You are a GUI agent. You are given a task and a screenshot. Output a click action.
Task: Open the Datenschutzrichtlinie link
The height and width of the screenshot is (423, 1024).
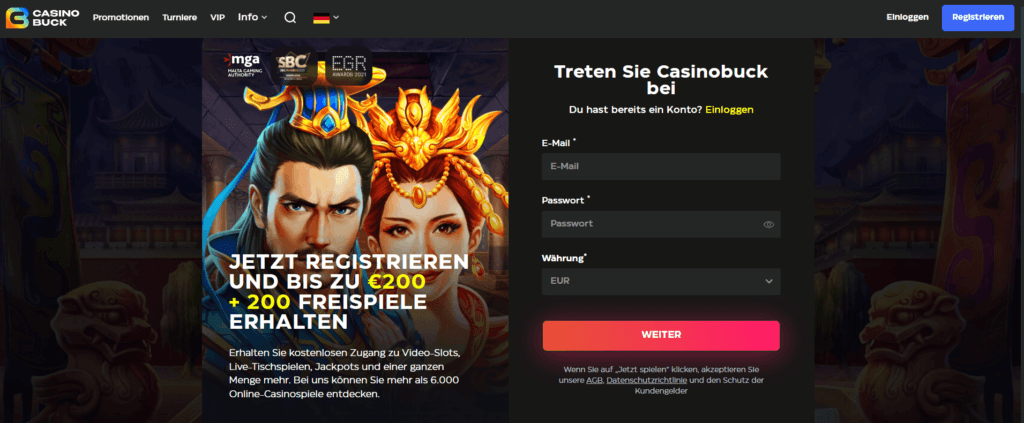tap(647, 380)
